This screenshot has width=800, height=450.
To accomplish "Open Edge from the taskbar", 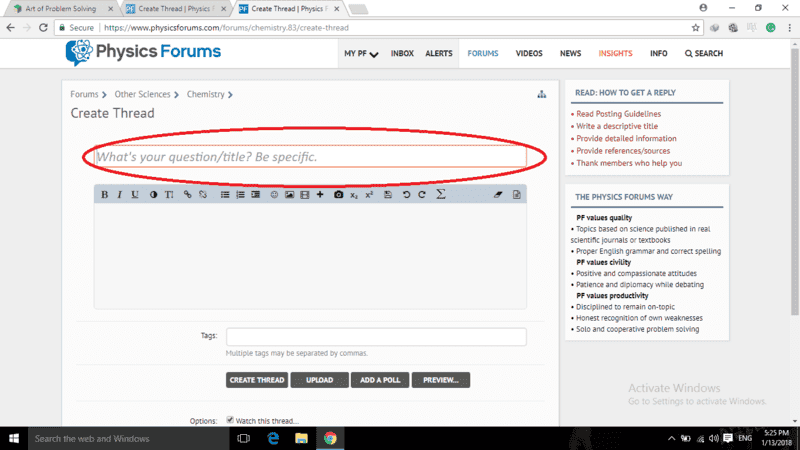I will pos(273,438).
